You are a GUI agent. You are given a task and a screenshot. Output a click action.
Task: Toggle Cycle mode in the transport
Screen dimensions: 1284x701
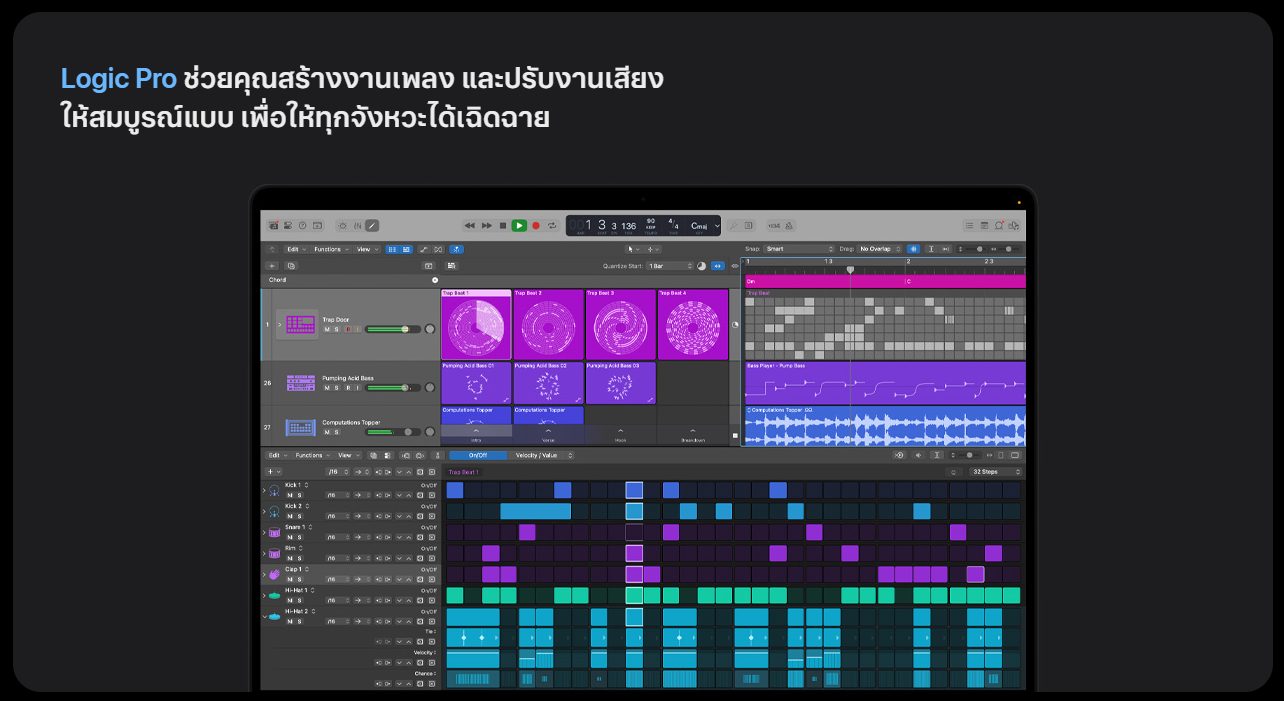coord(551,225)
